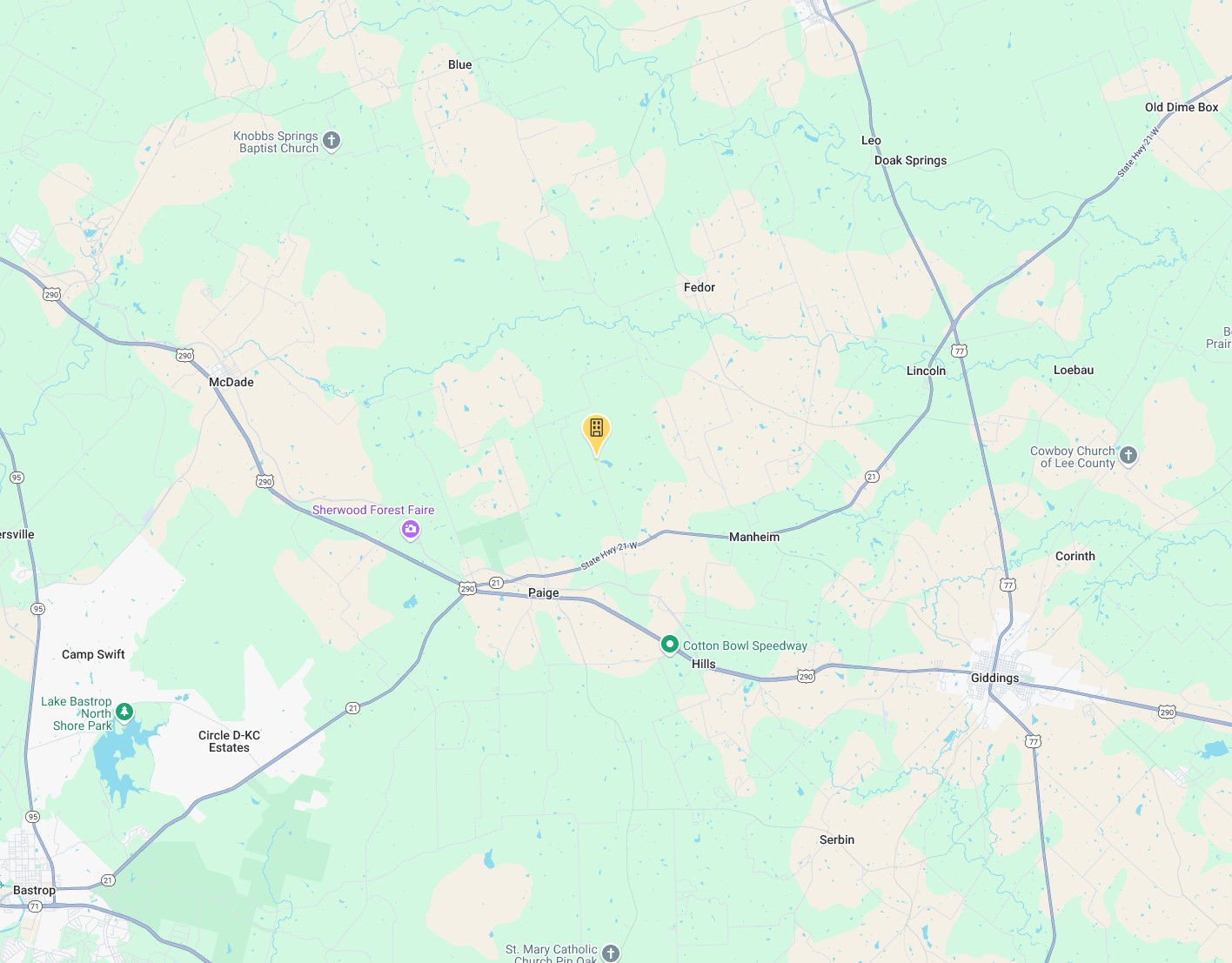Image resolution: width=1232 pixels, height=963 pixels.
Task: Select the Highway 290 shield near McDade
Action: [184, 355]
